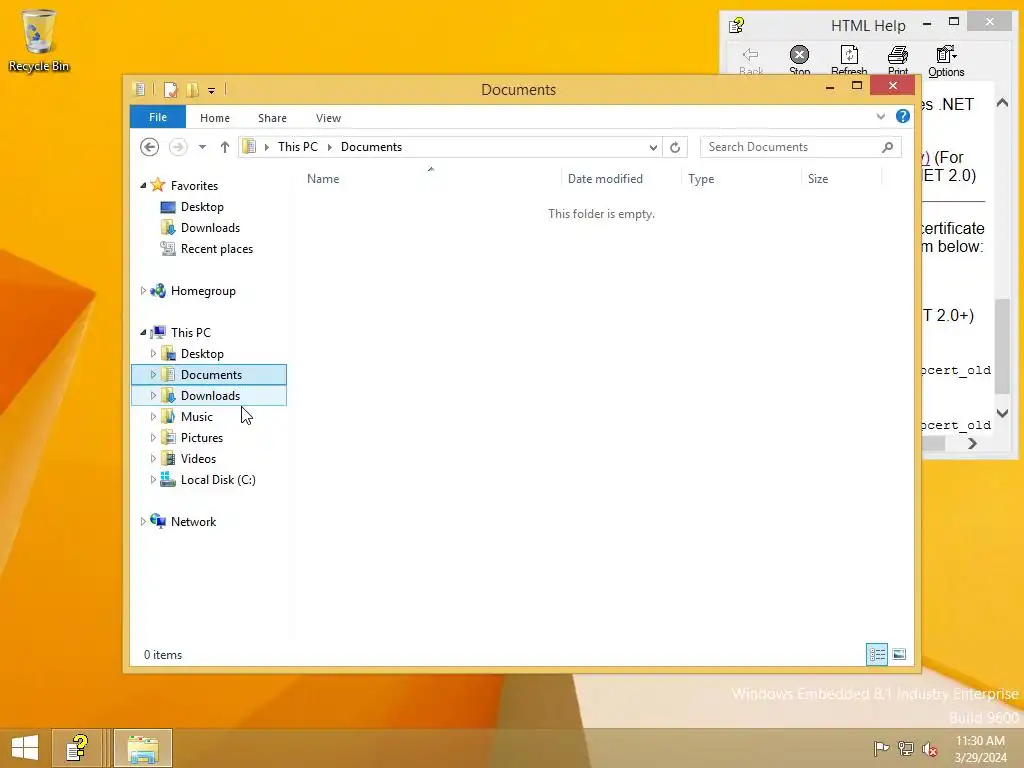
Task: Open Explorer help with the question mark icon
Action: click(903, 116)
